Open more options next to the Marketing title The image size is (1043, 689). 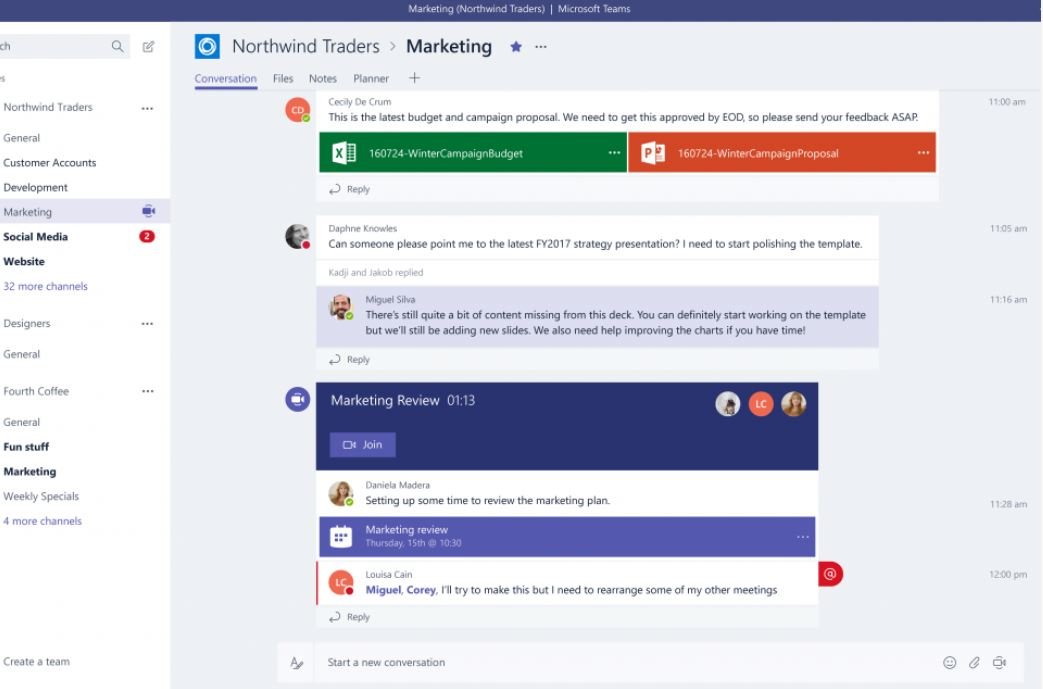coord(541,47)
